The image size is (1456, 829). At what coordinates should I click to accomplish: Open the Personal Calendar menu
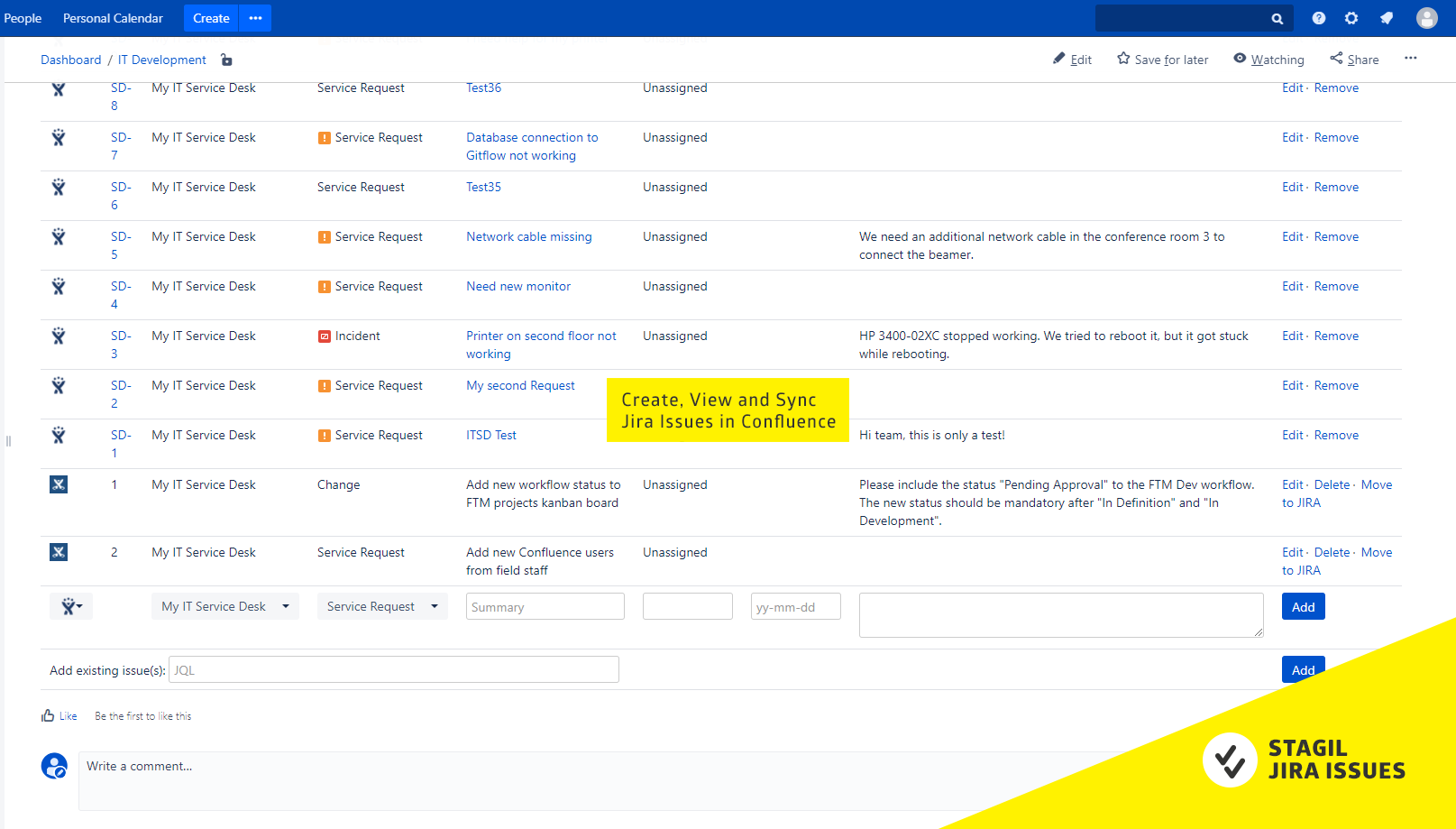click(113, 18)
